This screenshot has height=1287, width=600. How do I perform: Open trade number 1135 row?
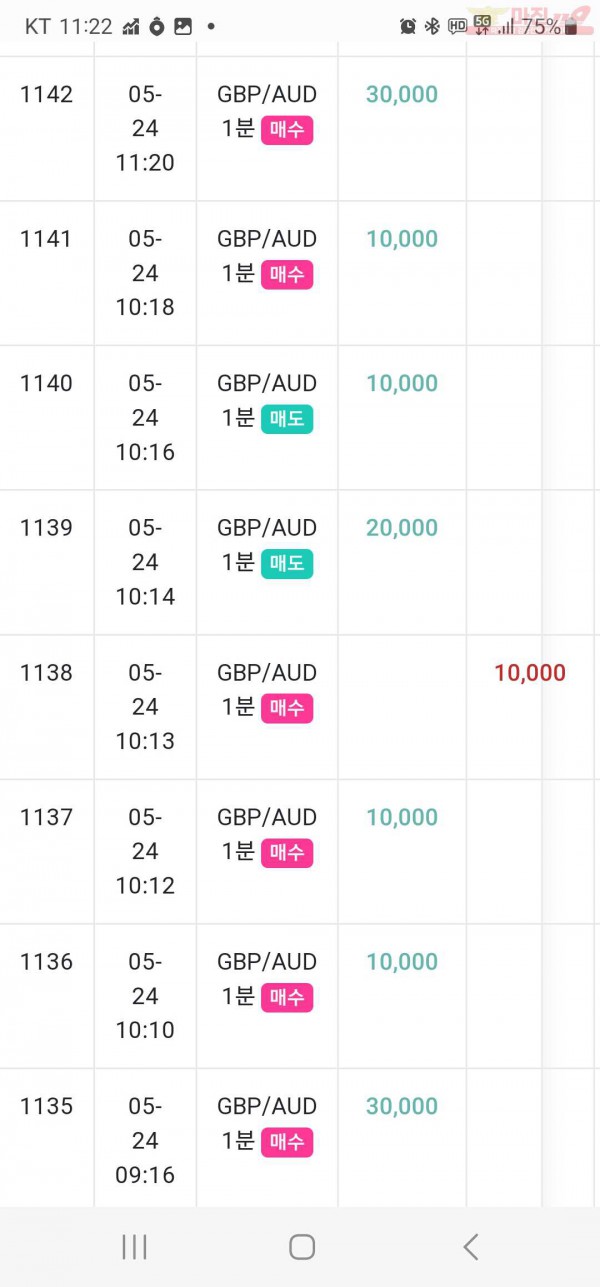coord(300,1140)
